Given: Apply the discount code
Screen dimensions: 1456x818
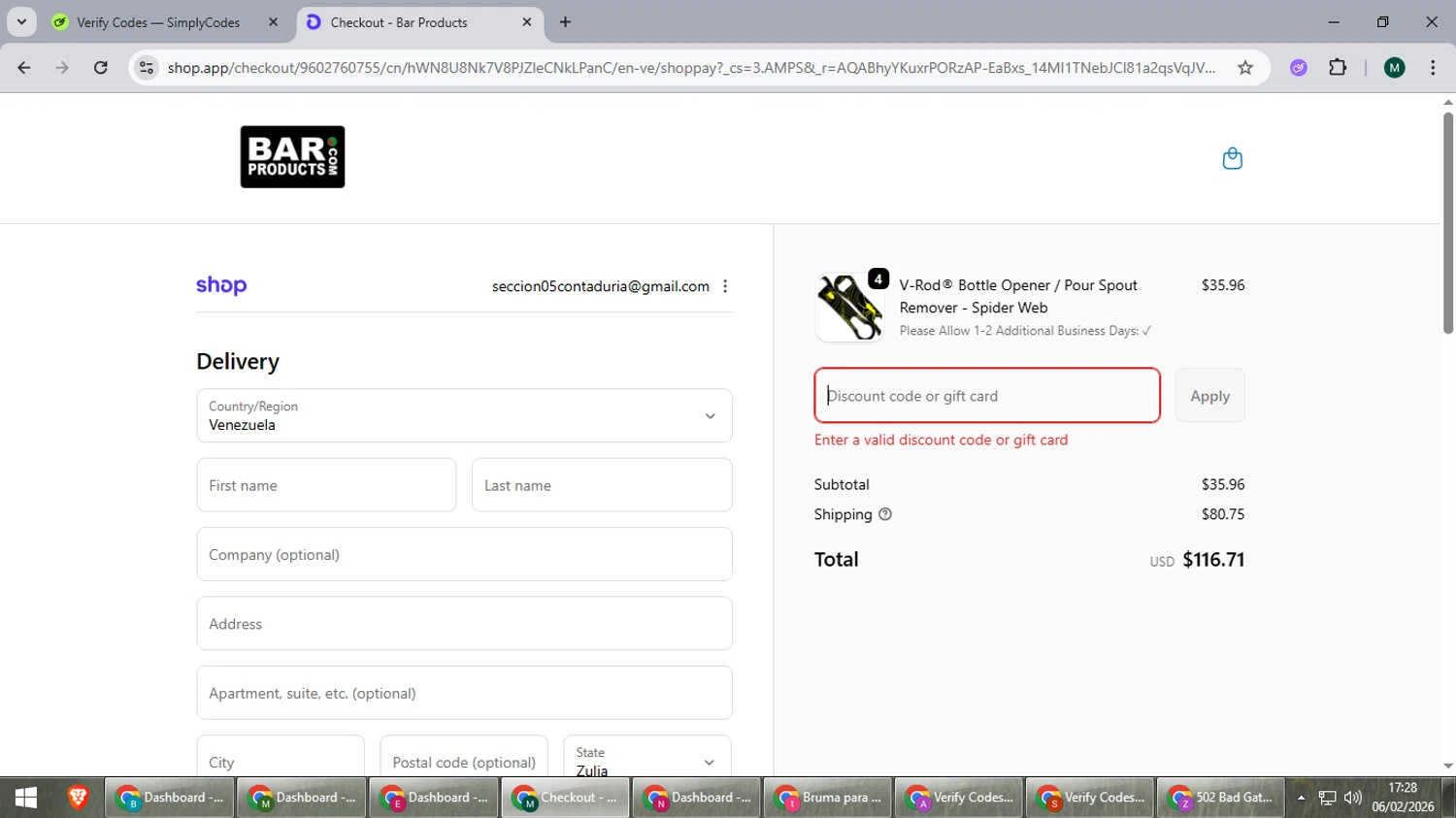Looking at the screenshot, I should [1209, 396].
